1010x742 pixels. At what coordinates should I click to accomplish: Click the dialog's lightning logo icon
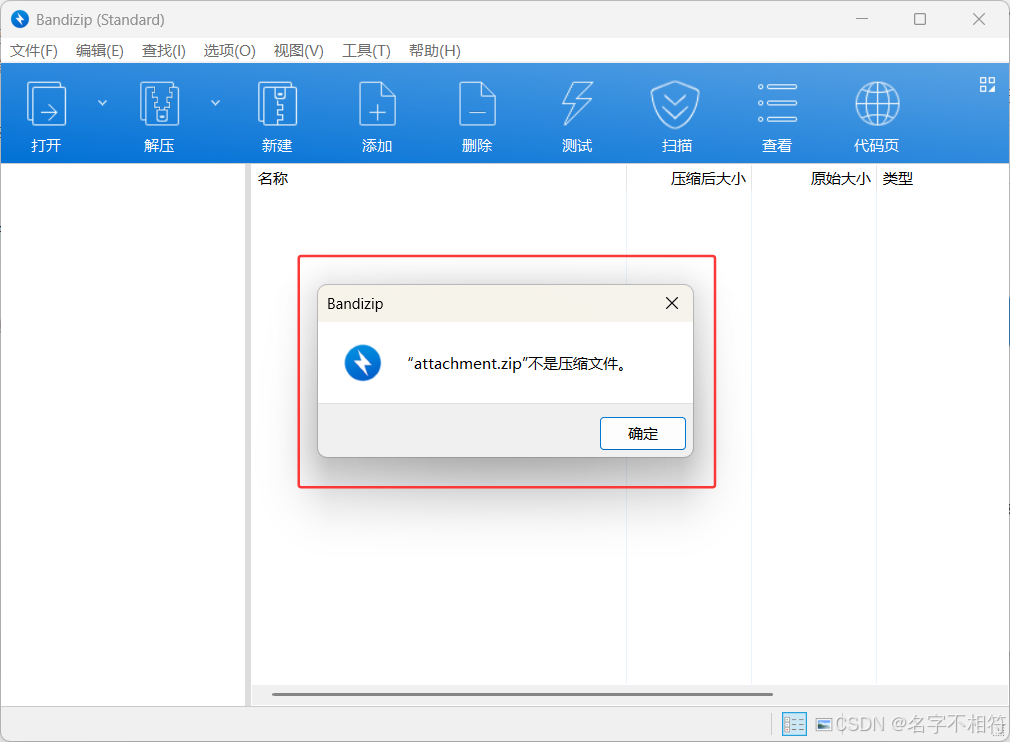point(363,363)
